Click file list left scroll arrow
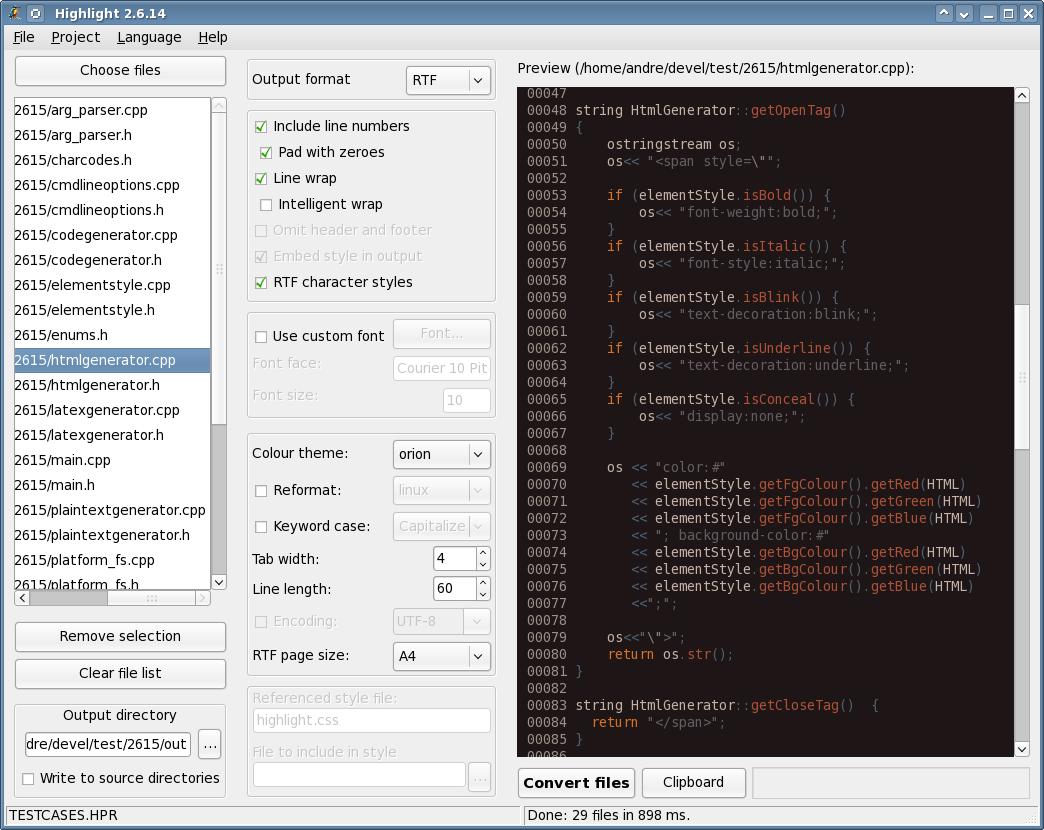 [23, 598]
